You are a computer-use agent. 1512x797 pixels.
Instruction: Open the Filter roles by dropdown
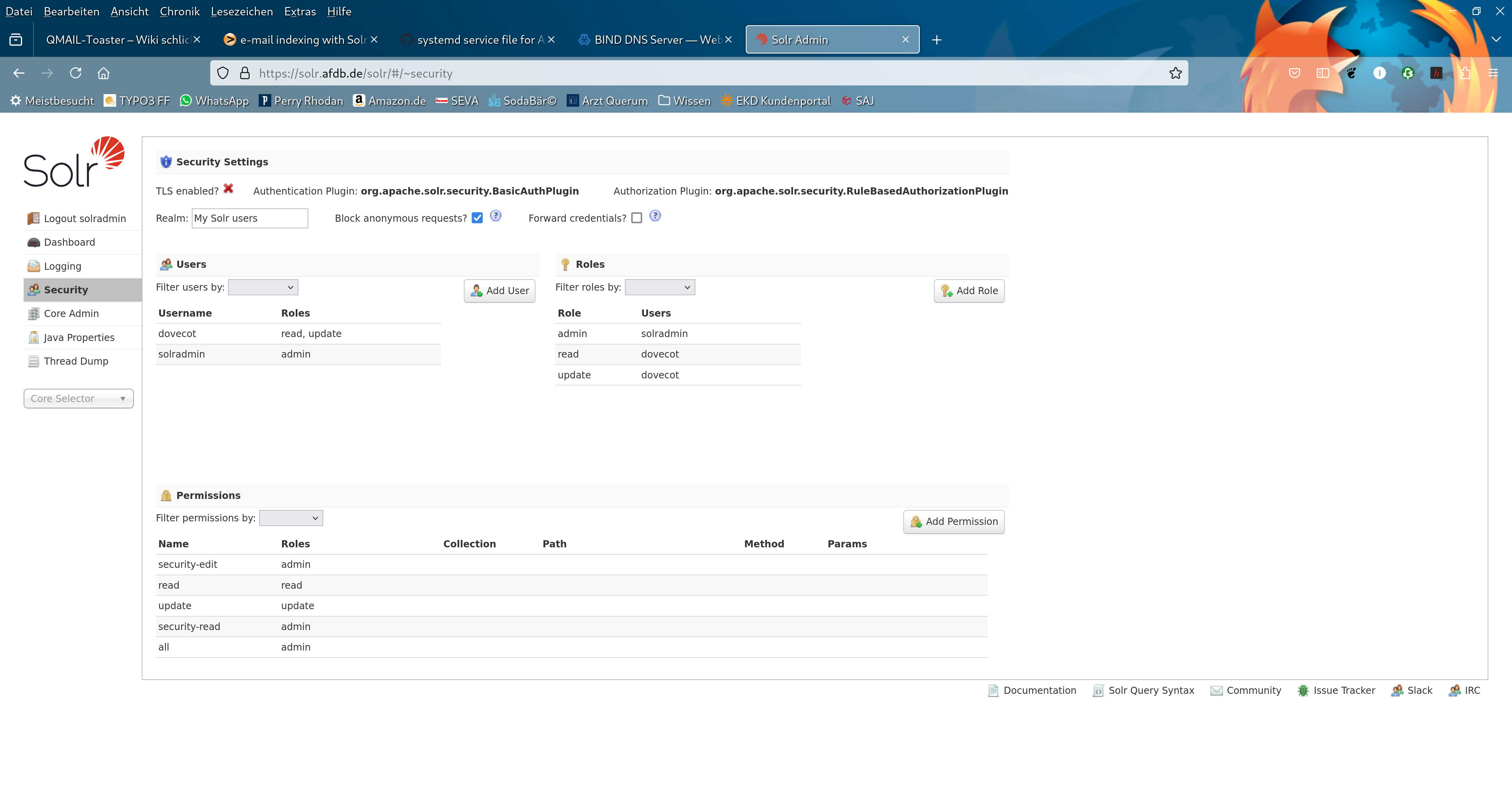(x=660, y=287)
